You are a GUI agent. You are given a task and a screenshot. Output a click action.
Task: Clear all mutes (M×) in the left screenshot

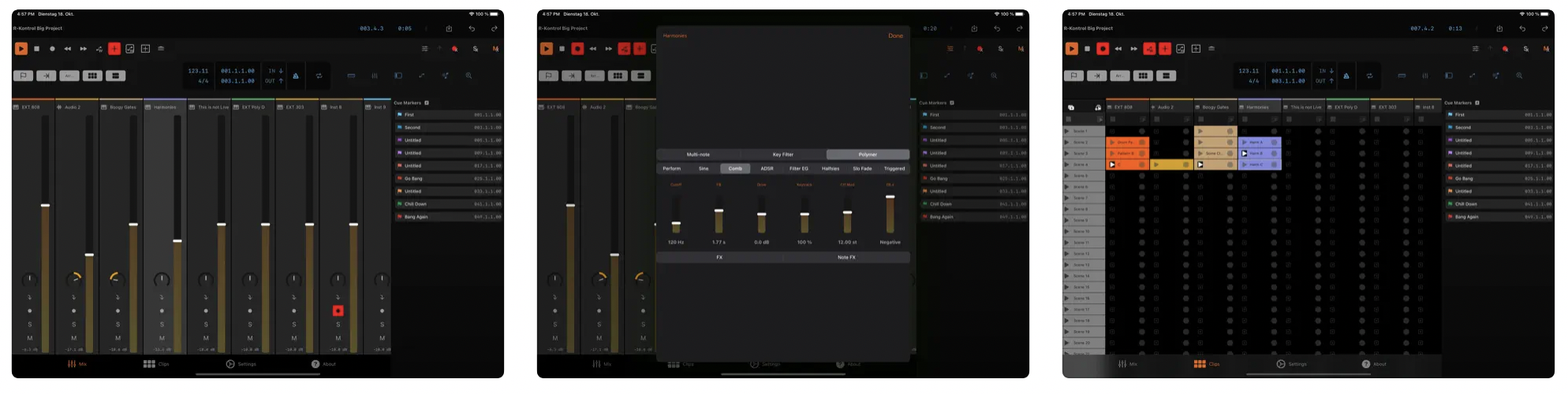tap(495, 49)
